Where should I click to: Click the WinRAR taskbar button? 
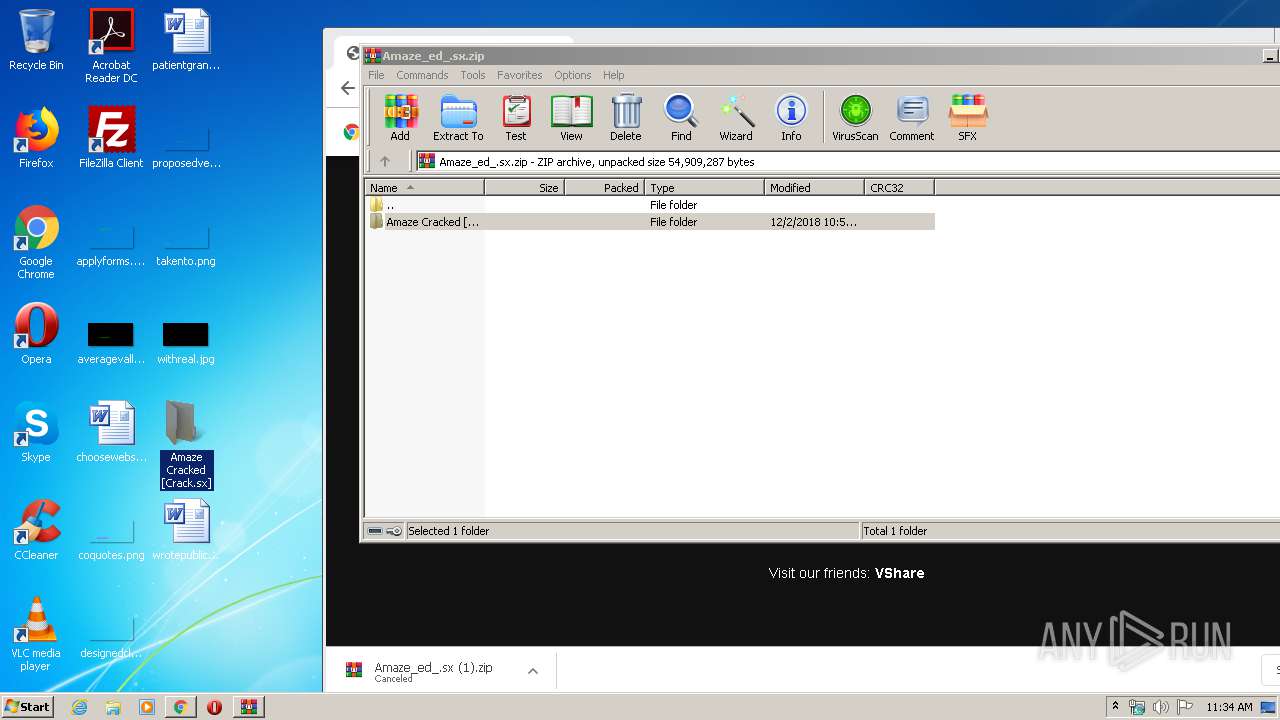[x=248, y=707]
